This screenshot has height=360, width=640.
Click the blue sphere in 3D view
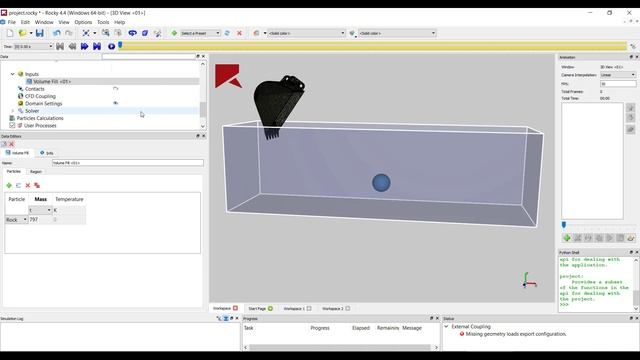coord(381,183)
